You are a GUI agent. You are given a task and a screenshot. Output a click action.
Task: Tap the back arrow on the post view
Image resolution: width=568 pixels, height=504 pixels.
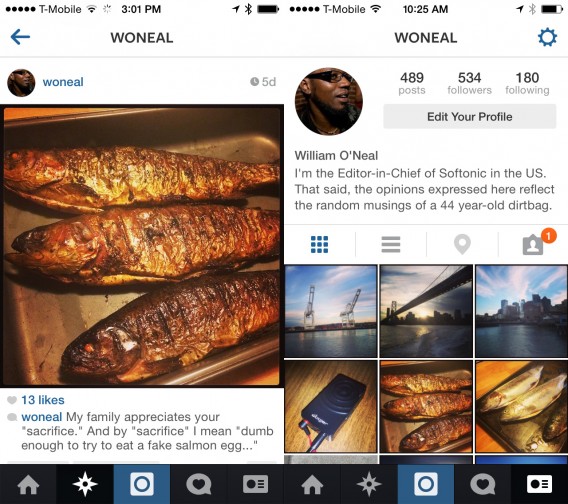click(x=20, y=37)
